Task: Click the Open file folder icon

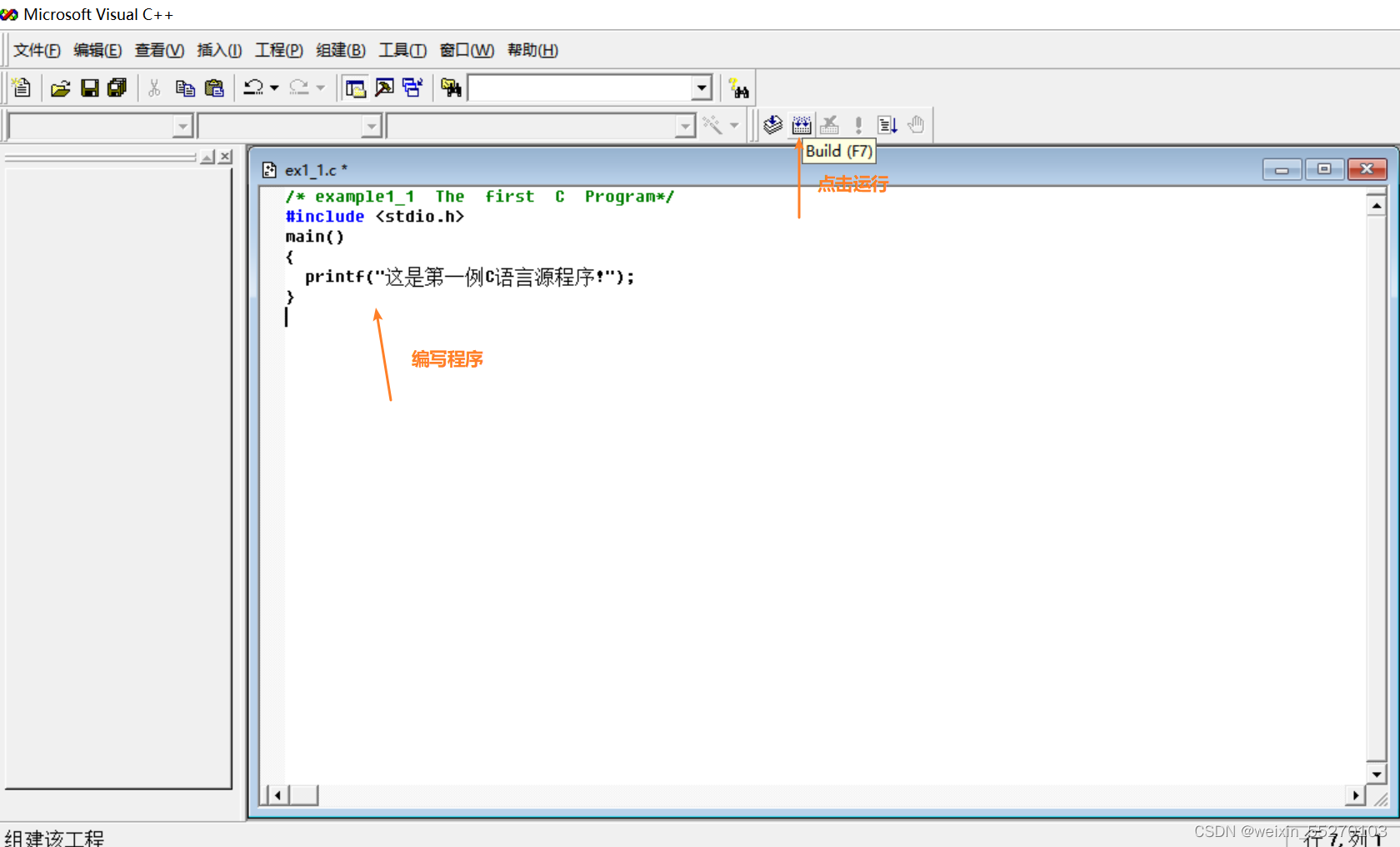Action: 60,88
